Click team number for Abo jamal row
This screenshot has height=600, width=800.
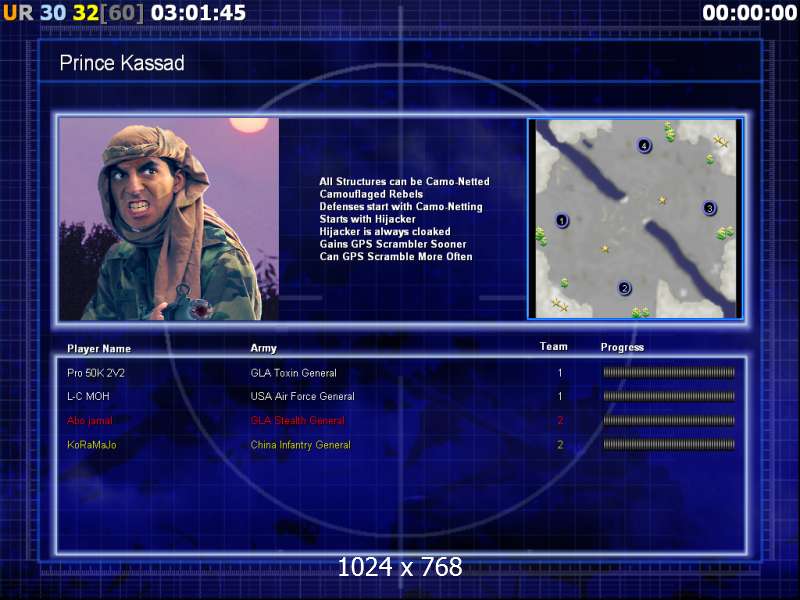(x=560, y=420)
